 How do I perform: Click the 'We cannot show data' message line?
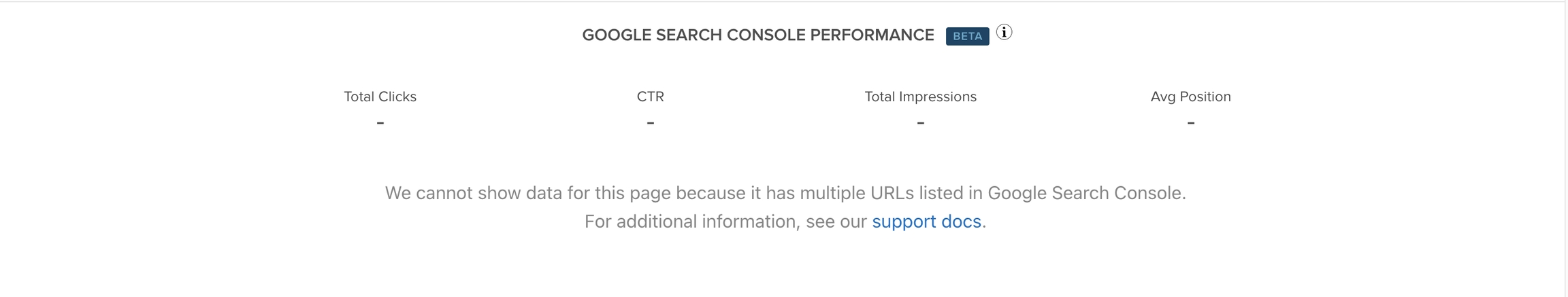(x=785, y=193)
